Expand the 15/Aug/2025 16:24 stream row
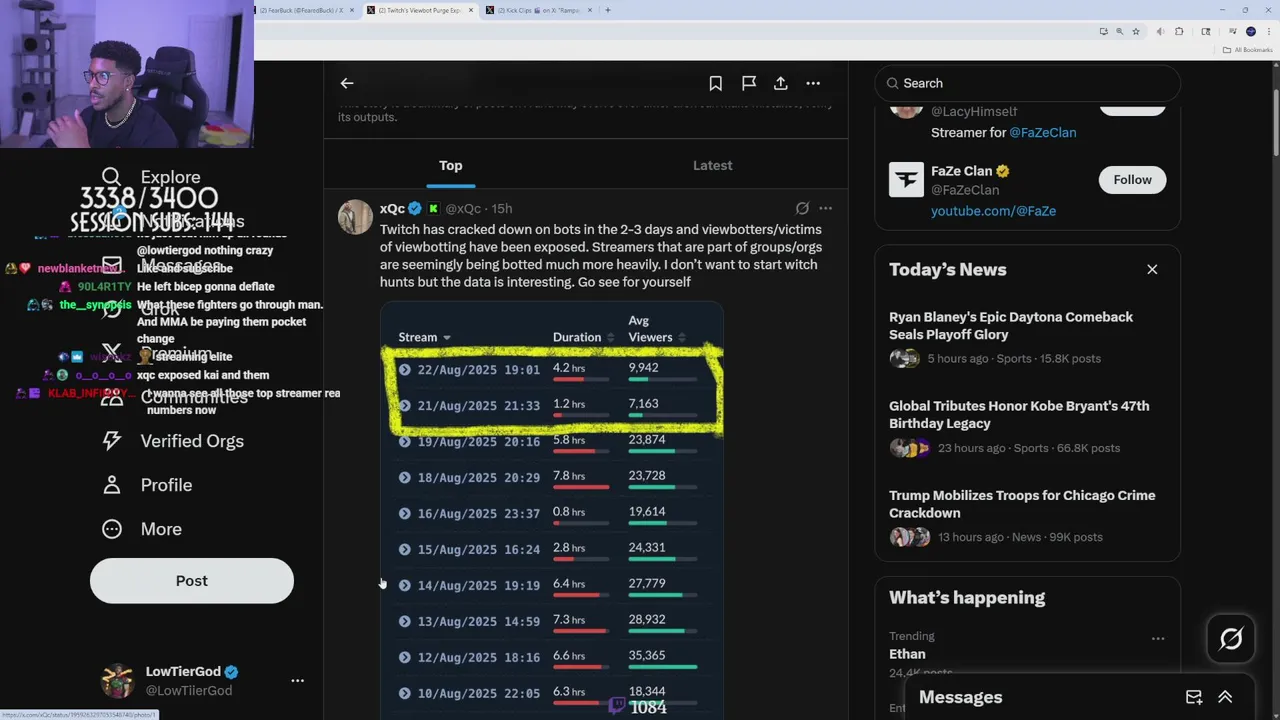 [405, 550]
